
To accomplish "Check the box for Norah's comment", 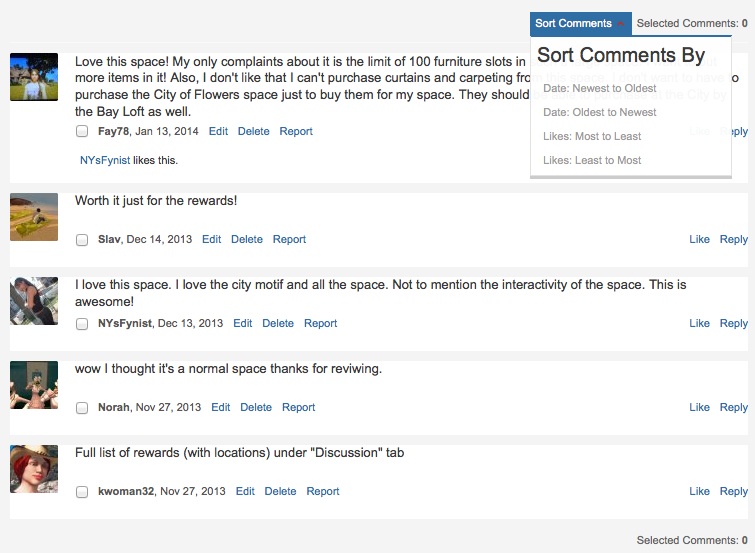I will pyautogui.click(x=82, y=408).
